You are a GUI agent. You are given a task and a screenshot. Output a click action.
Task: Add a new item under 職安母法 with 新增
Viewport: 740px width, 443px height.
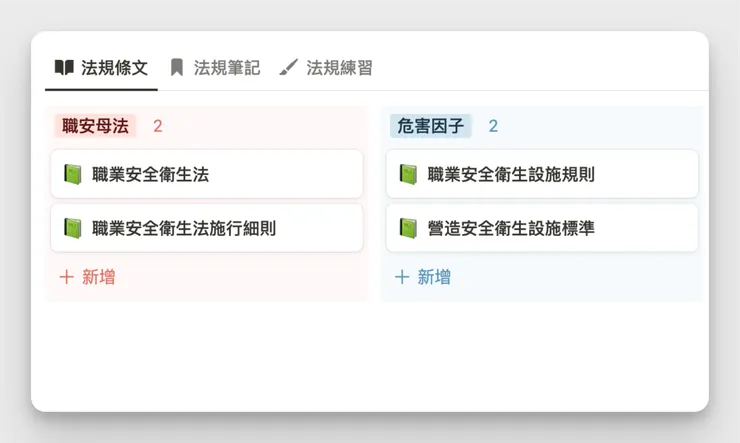[x=87, y=277]
